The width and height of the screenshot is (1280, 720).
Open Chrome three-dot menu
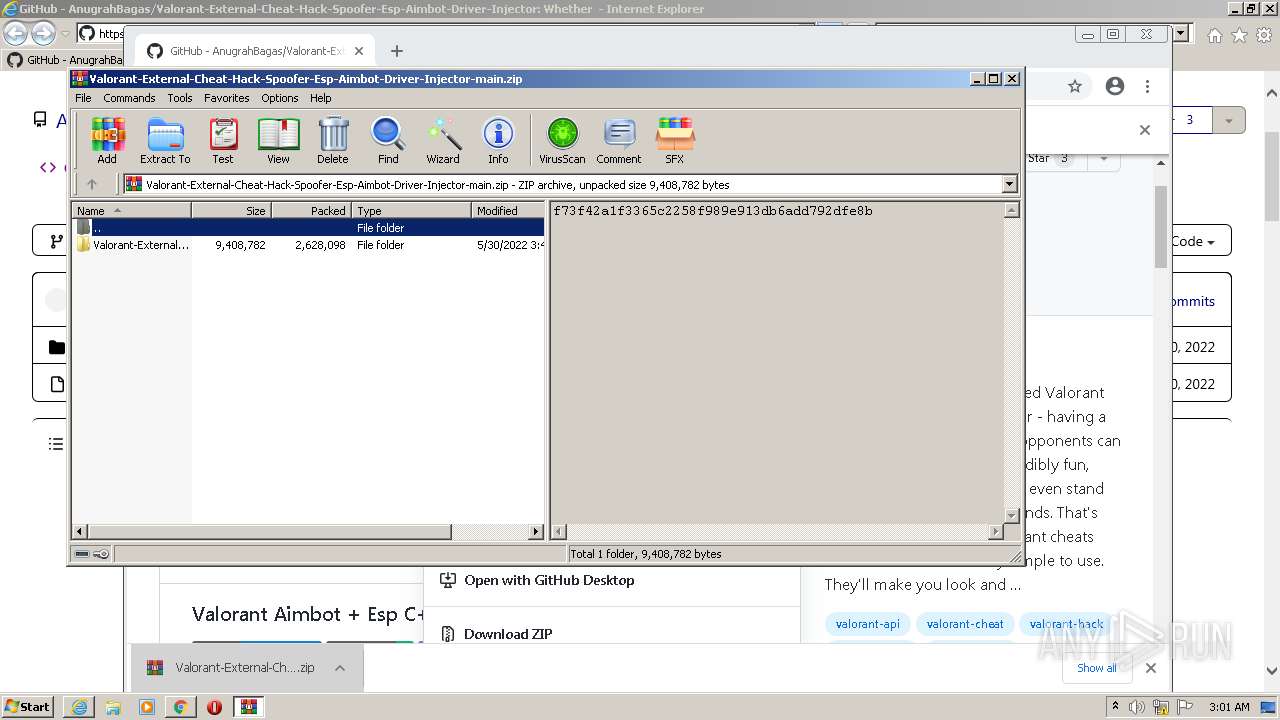pos(1148,87)
